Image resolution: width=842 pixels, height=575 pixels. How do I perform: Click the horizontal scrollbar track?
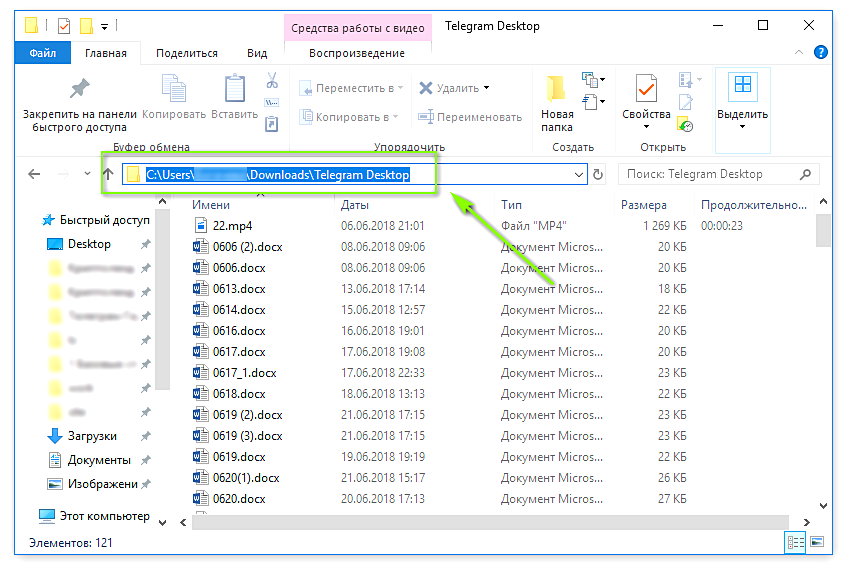490,522
